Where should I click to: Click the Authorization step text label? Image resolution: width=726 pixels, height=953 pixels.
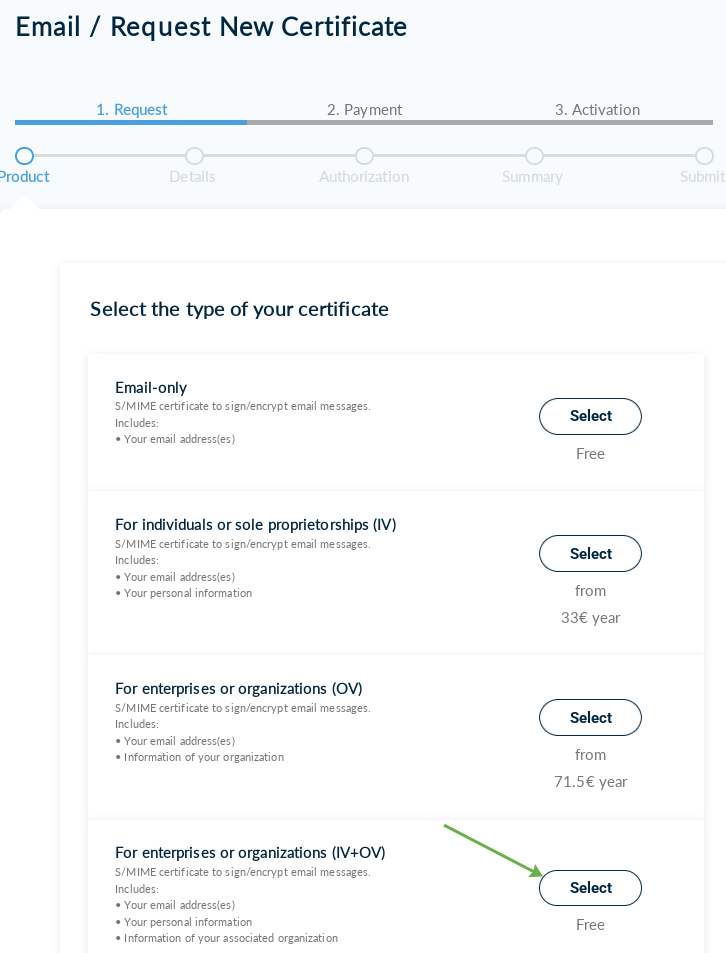tap(364, 177)
